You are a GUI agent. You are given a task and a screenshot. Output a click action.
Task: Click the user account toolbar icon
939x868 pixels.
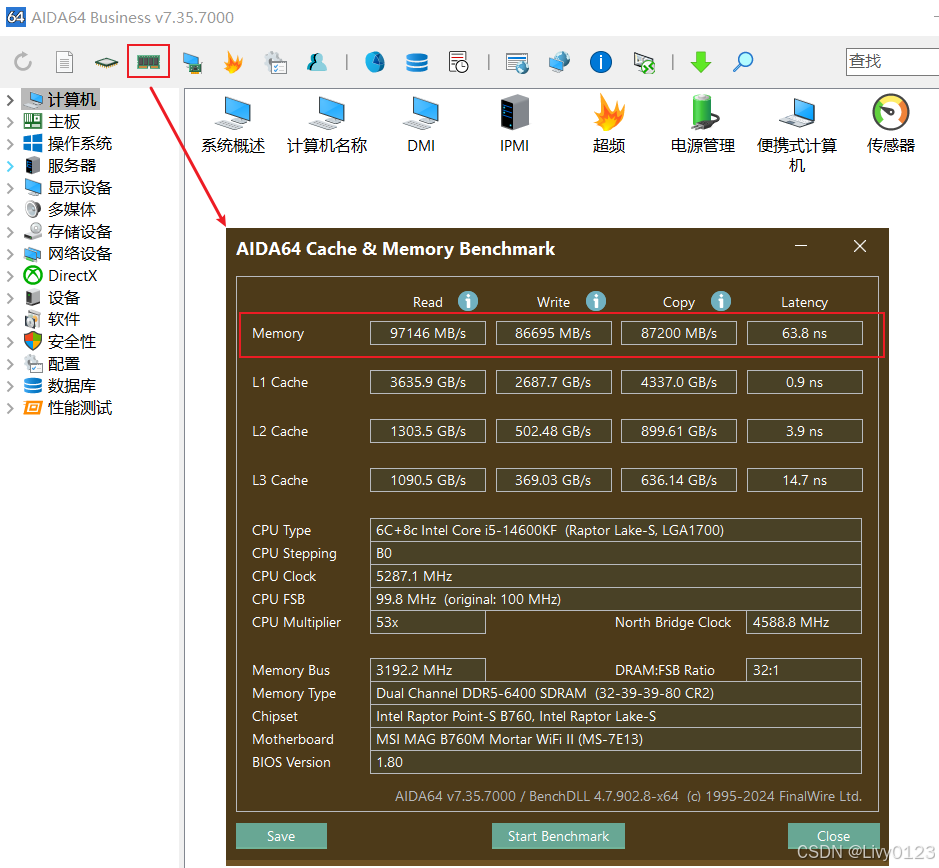coord(317,62)
